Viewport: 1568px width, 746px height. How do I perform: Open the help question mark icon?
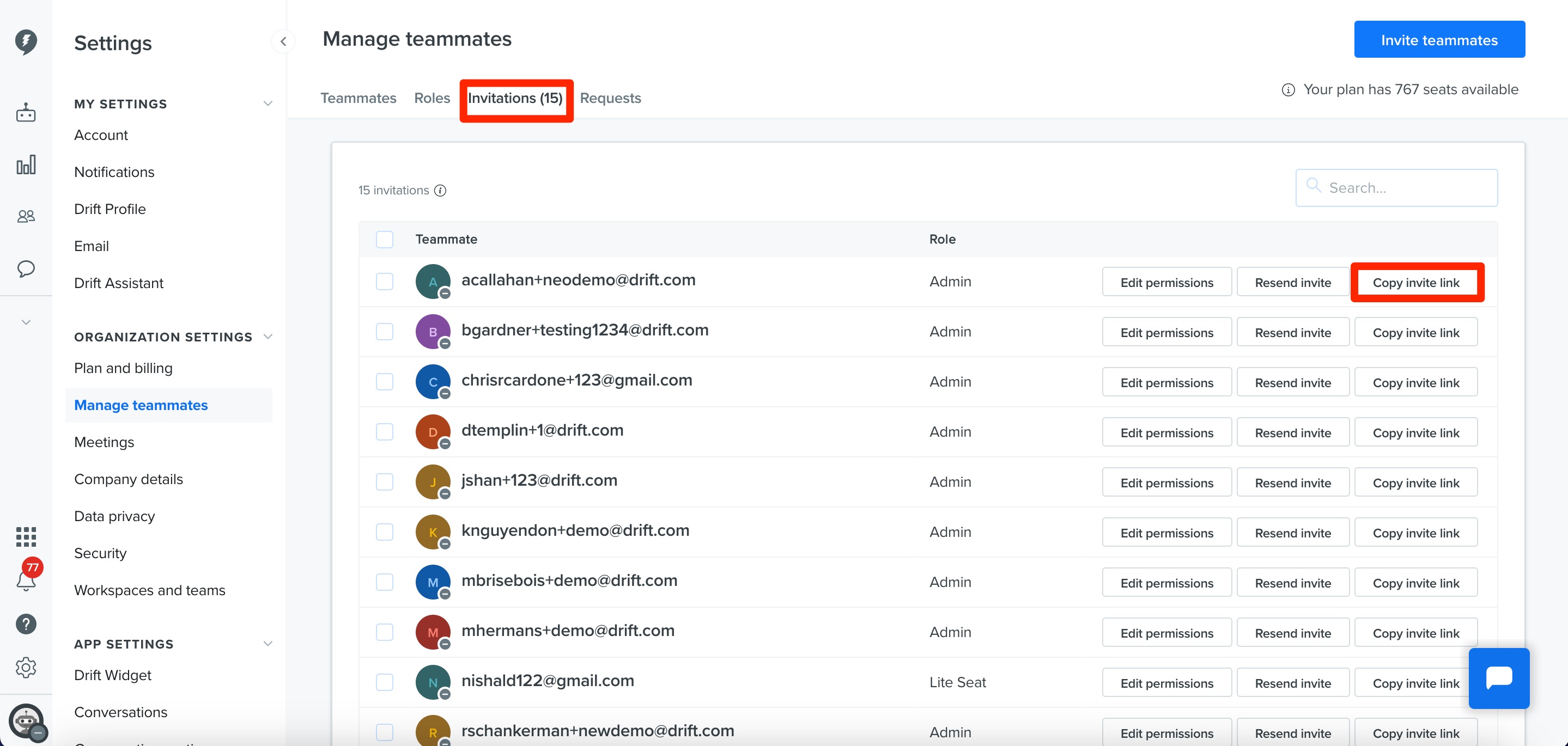click(26, 623)
